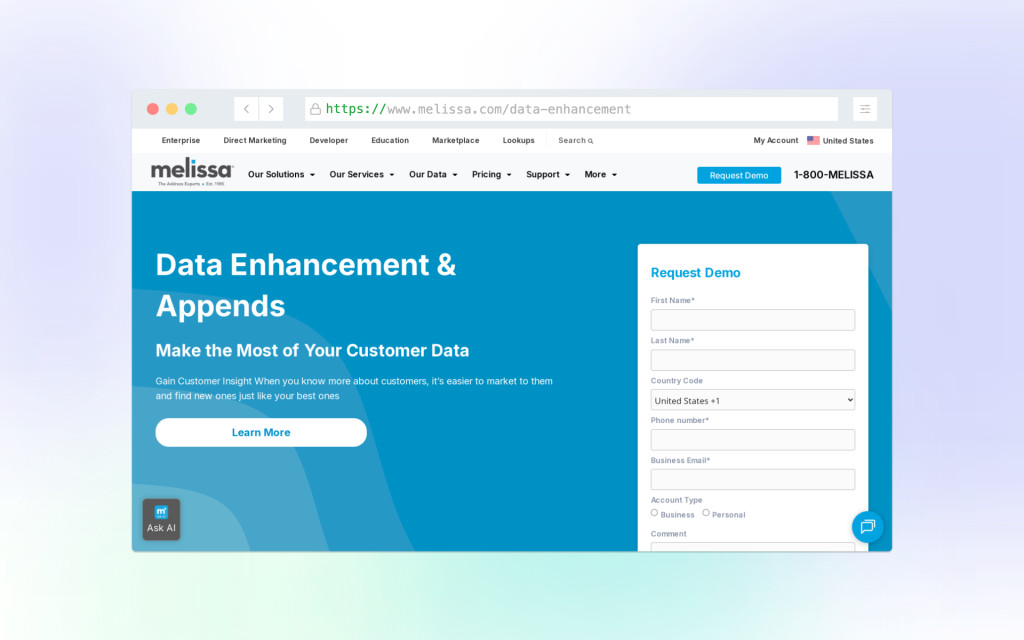Screen dimensions: 1024x640
Task: Click the United States flag icon
Action: pos(813,140)
